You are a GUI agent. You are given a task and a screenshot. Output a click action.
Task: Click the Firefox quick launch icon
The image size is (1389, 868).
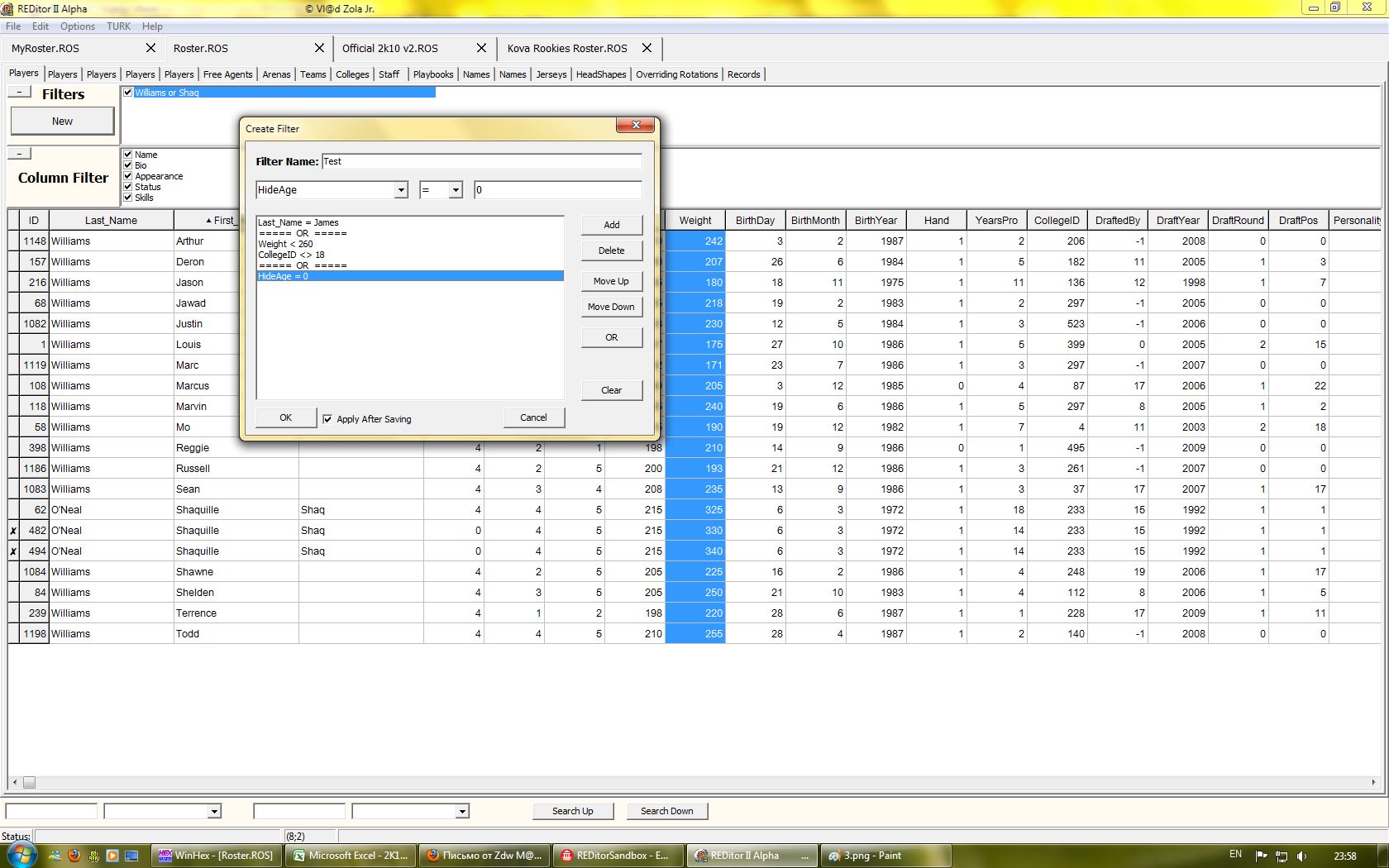(74, 856)
